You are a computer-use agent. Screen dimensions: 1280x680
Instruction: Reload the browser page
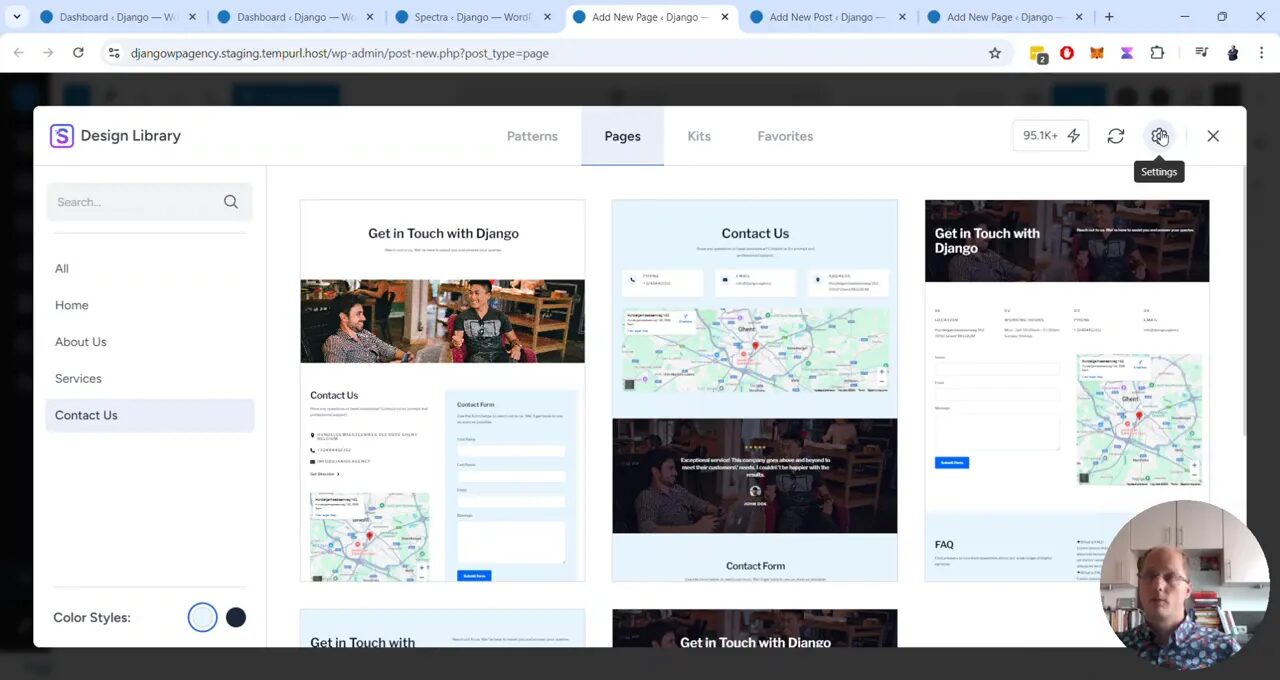78,53
